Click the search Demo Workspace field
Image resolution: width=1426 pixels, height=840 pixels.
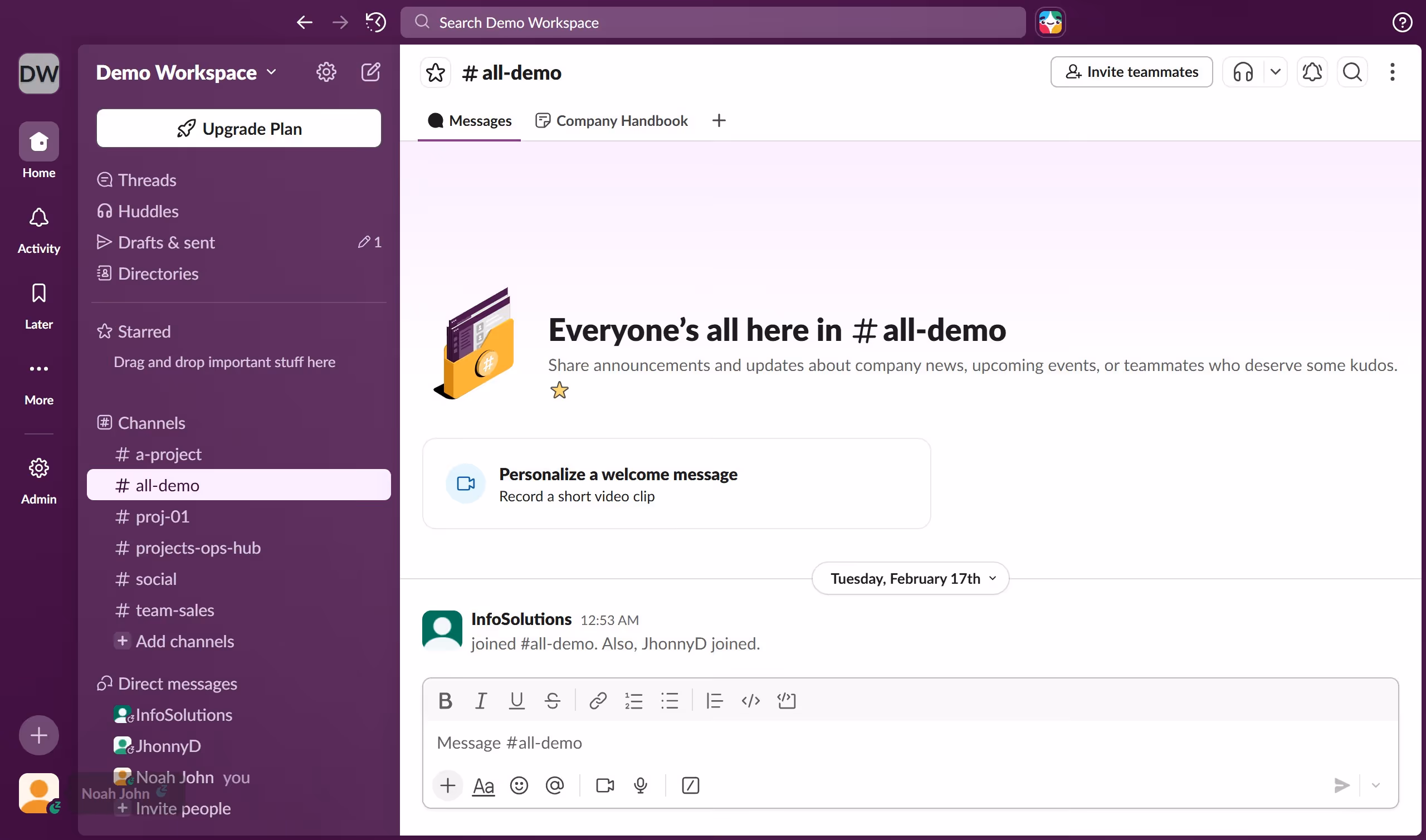pyautogui.click(x=713, y=23)
